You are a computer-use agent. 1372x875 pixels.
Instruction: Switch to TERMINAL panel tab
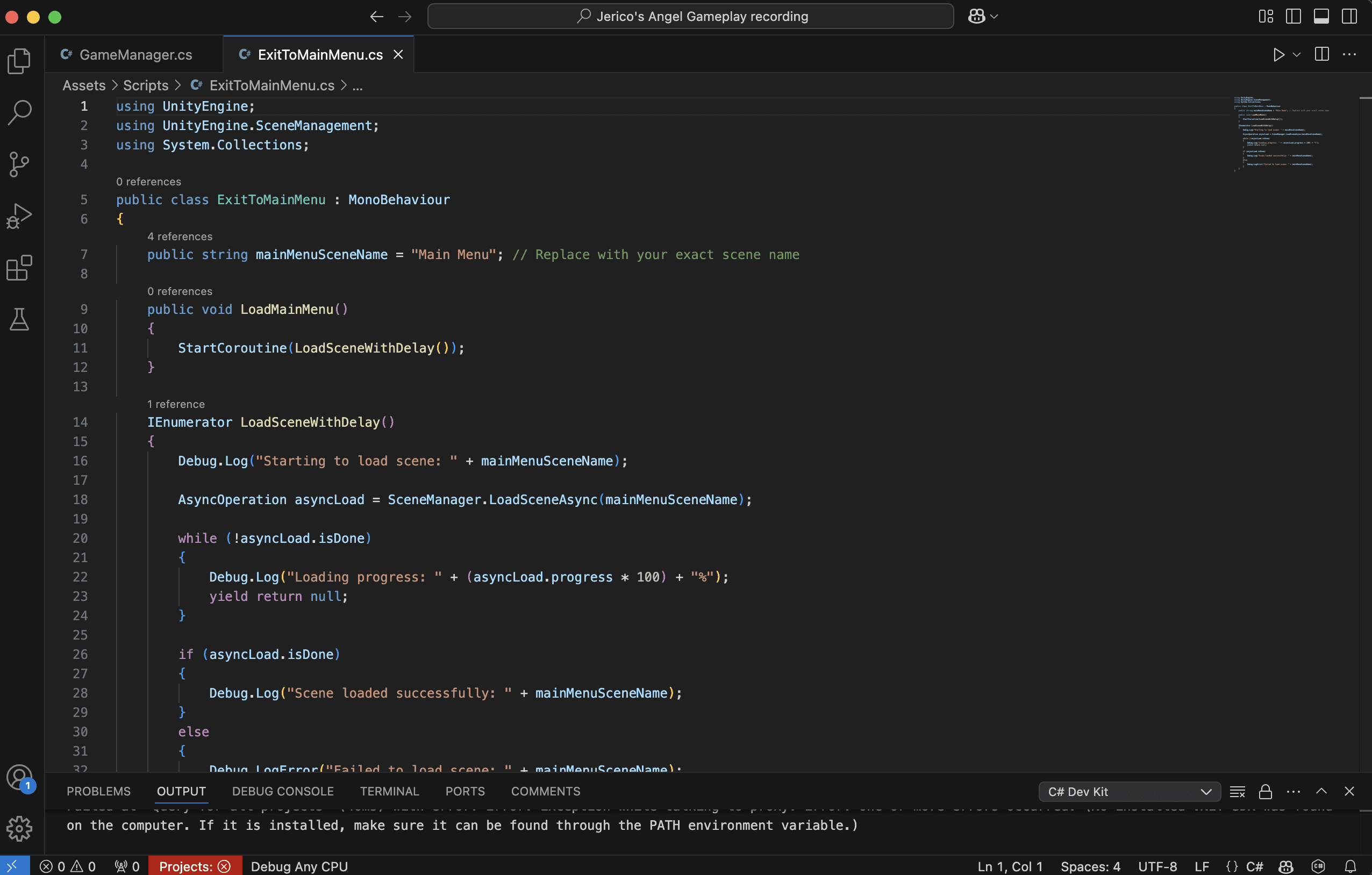pos(389,791)
